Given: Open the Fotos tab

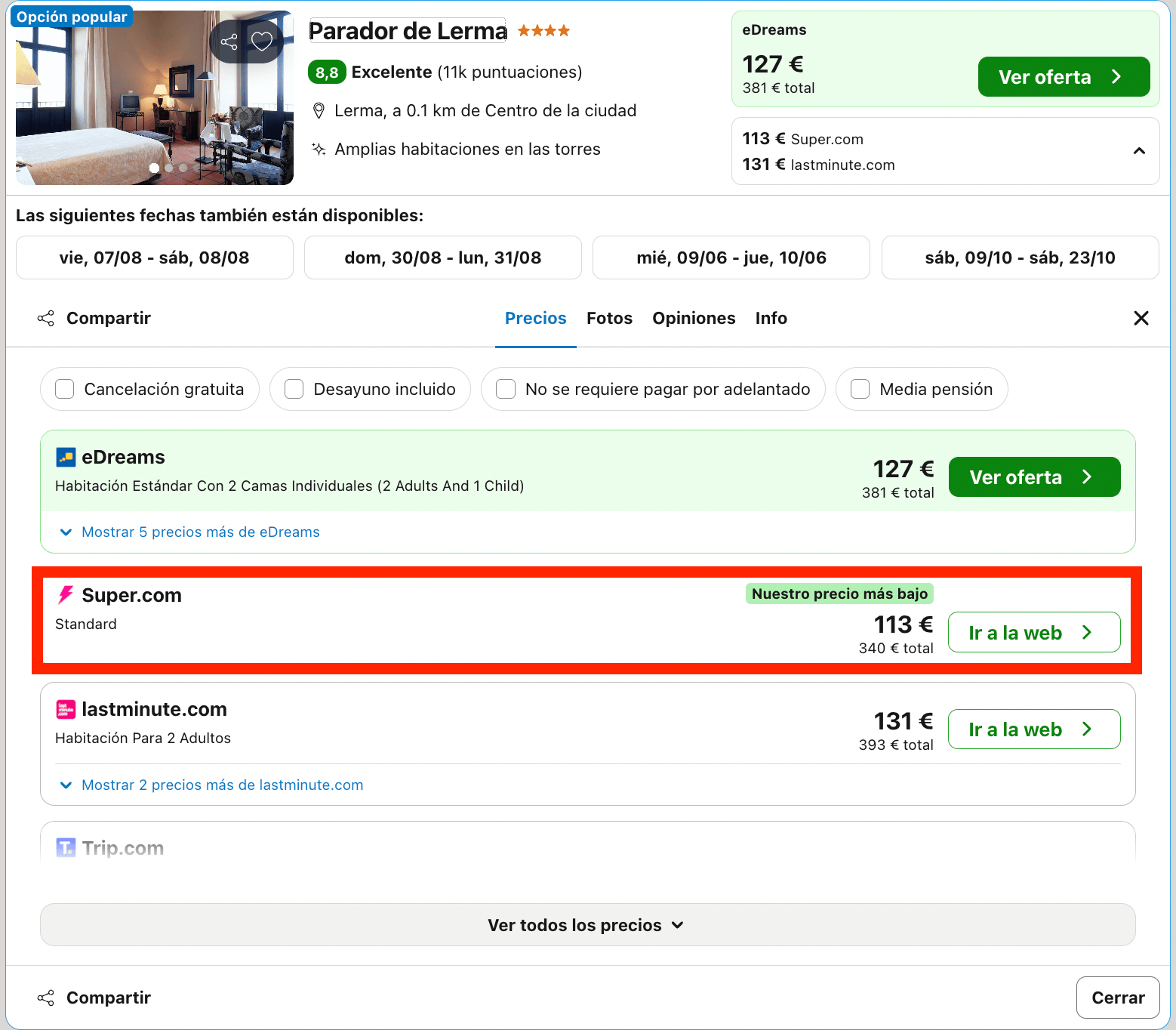Looking at the screenshot, I should click(610, 318).
